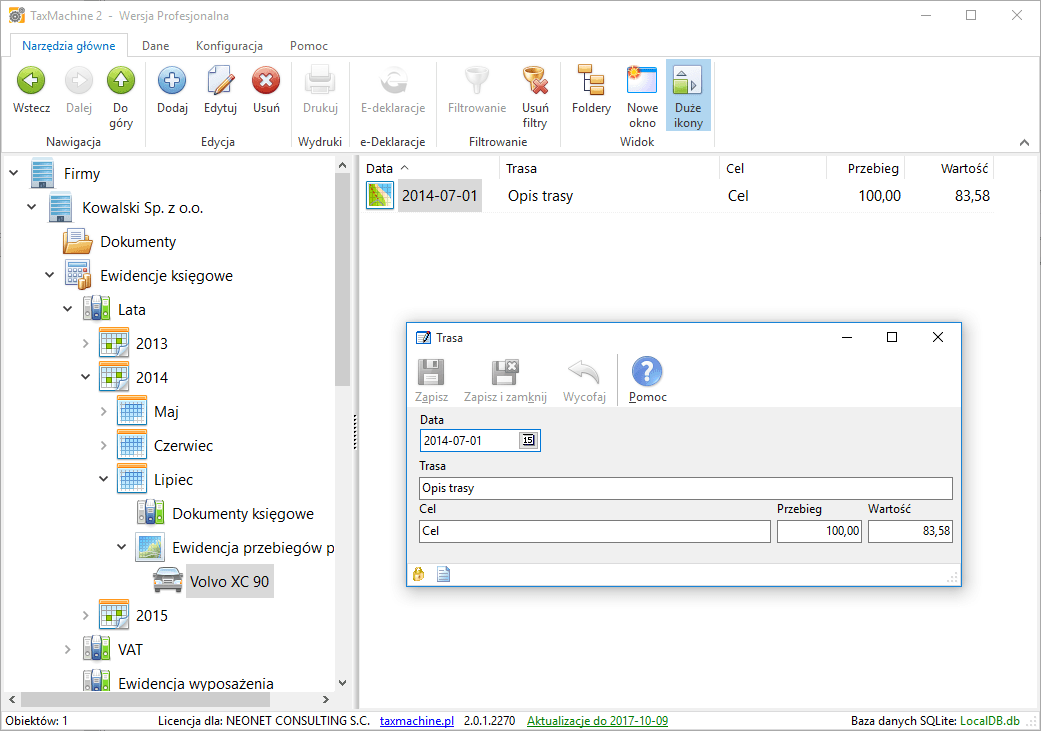Click the Wstecz green back arrow

[x=31, y=82]
